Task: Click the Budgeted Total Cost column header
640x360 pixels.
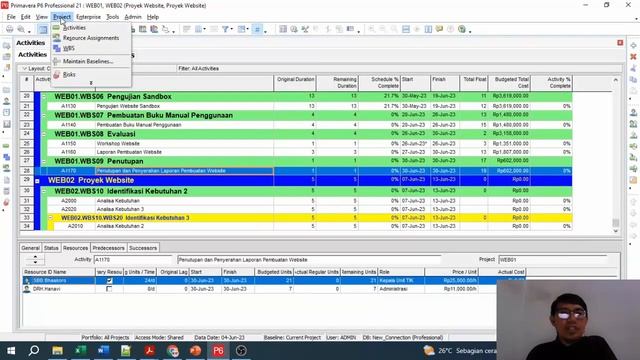Action: (x=509, y=83)
